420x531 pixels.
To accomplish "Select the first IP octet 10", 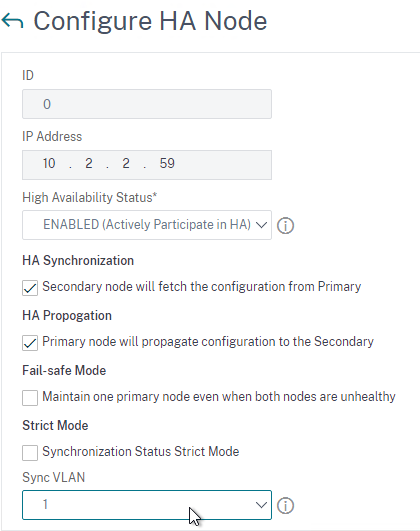I will (x=49, y=164).
